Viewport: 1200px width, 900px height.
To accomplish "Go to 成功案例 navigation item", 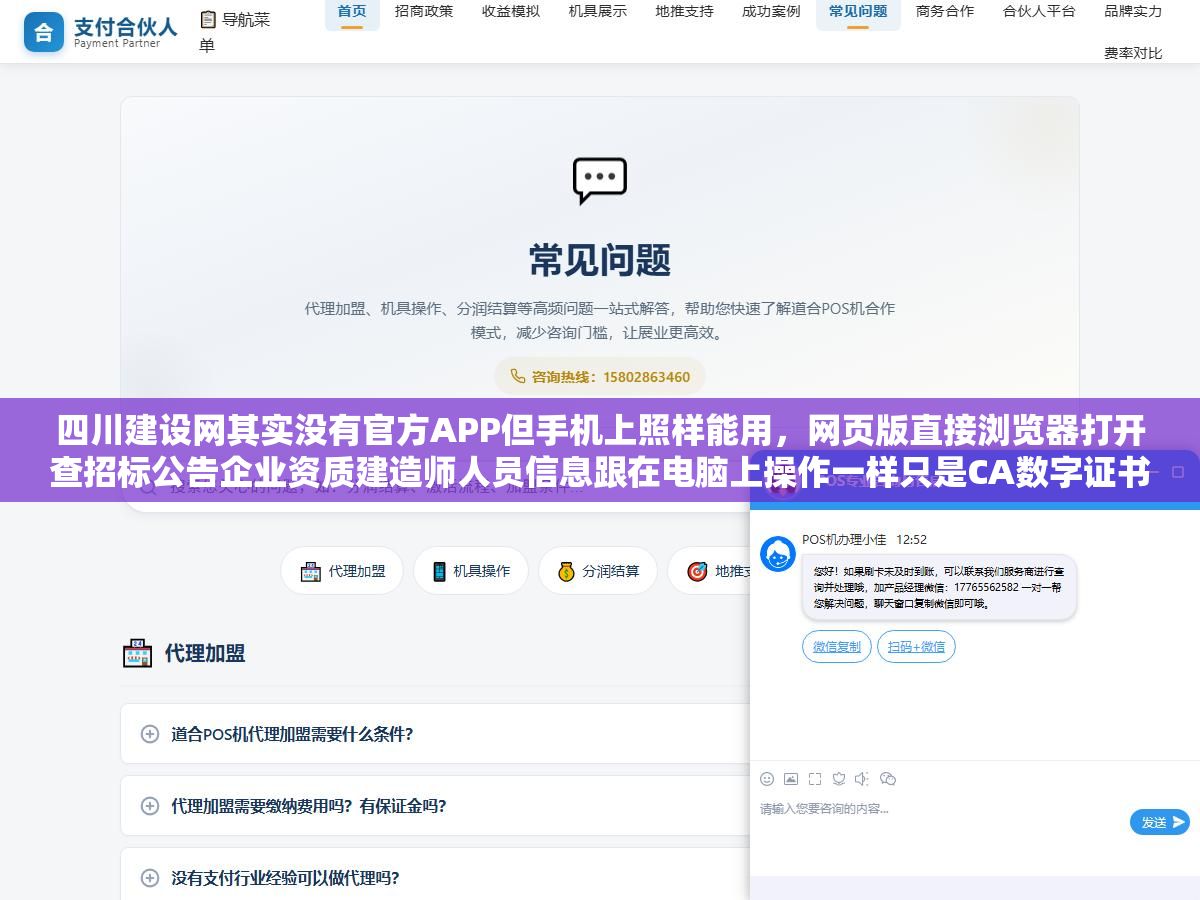I will click(x=771, y=12).
